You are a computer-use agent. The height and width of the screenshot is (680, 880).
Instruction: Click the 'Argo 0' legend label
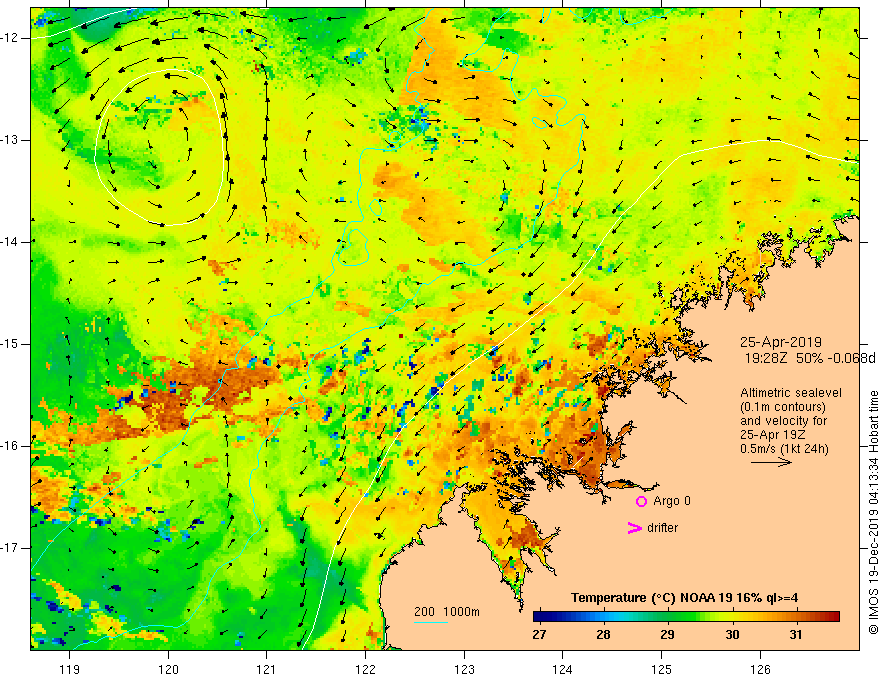672,501
